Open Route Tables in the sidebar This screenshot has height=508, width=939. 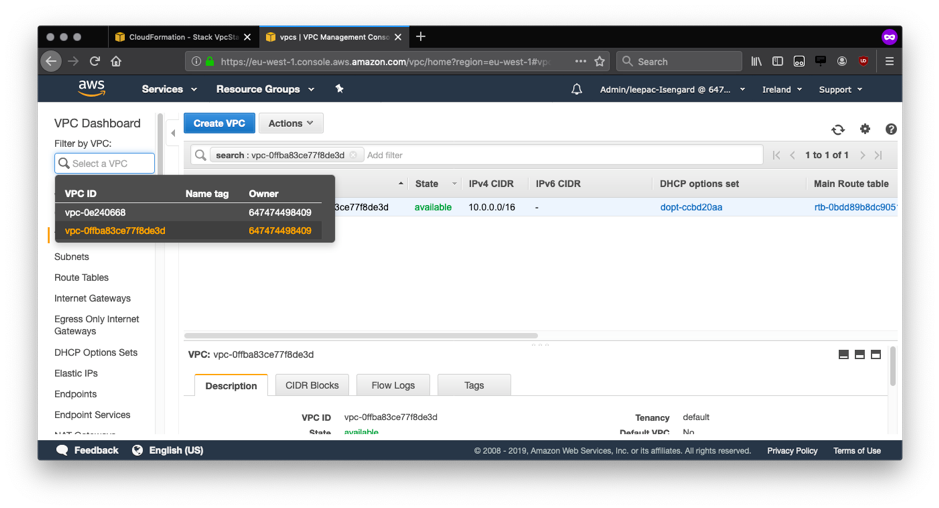[x=81, y=278]
